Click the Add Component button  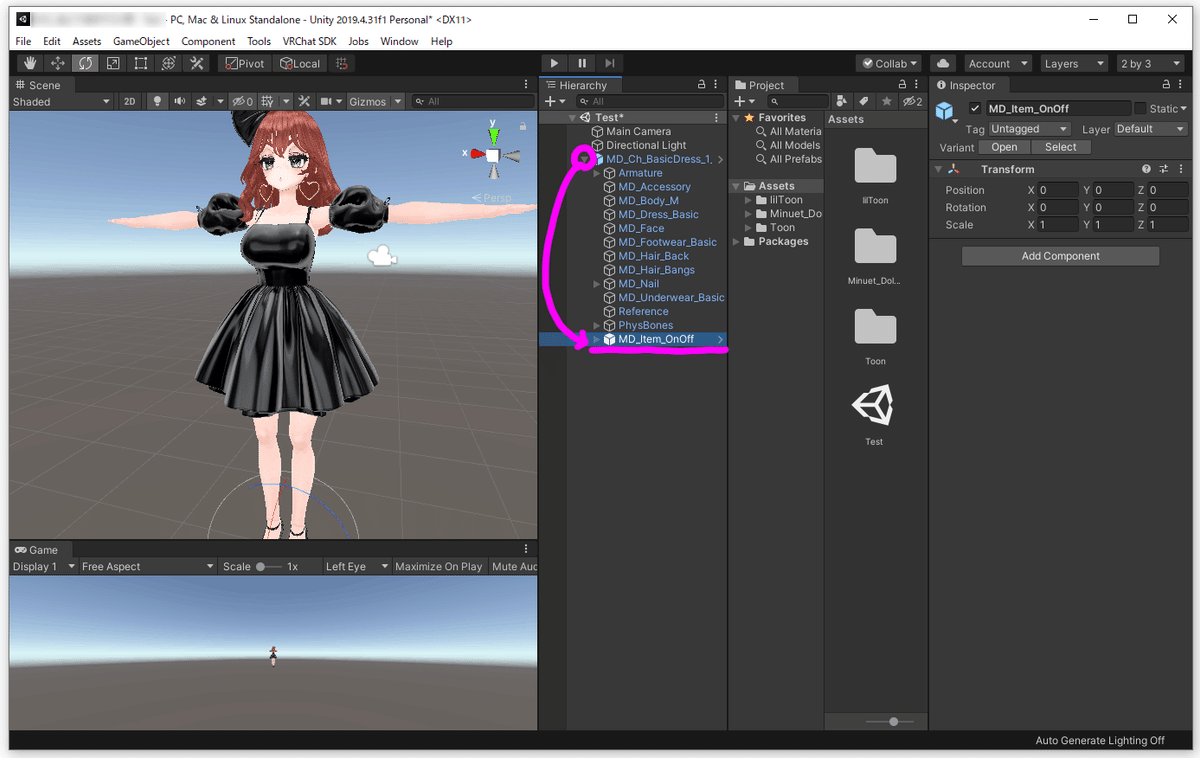click(x=1060, y=256)
